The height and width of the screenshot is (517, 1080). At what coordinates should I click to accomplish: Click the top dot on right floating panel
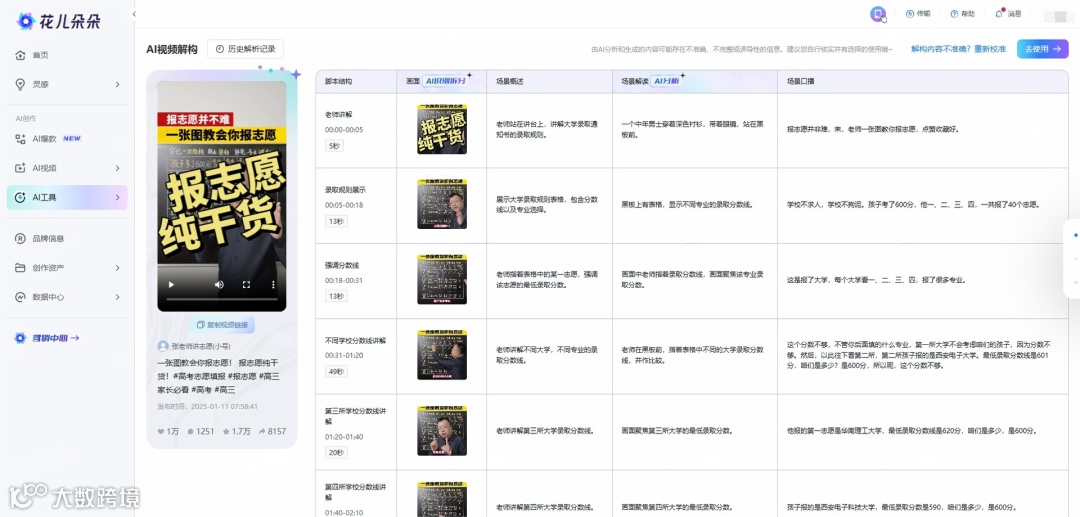point(1076,235)
